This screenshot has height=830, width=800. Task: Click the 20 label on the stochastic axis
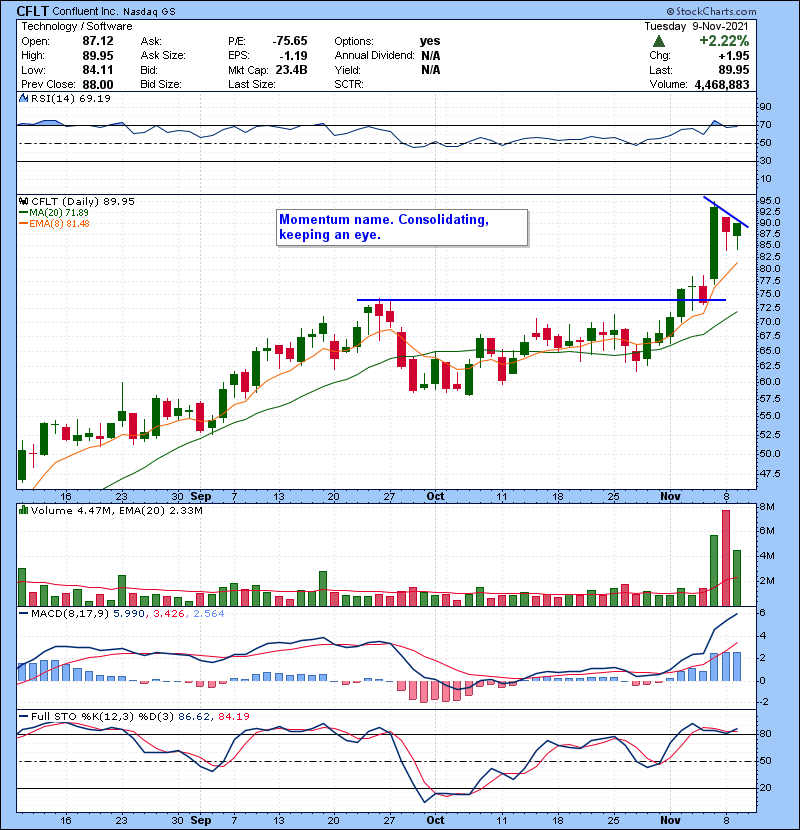766,788
